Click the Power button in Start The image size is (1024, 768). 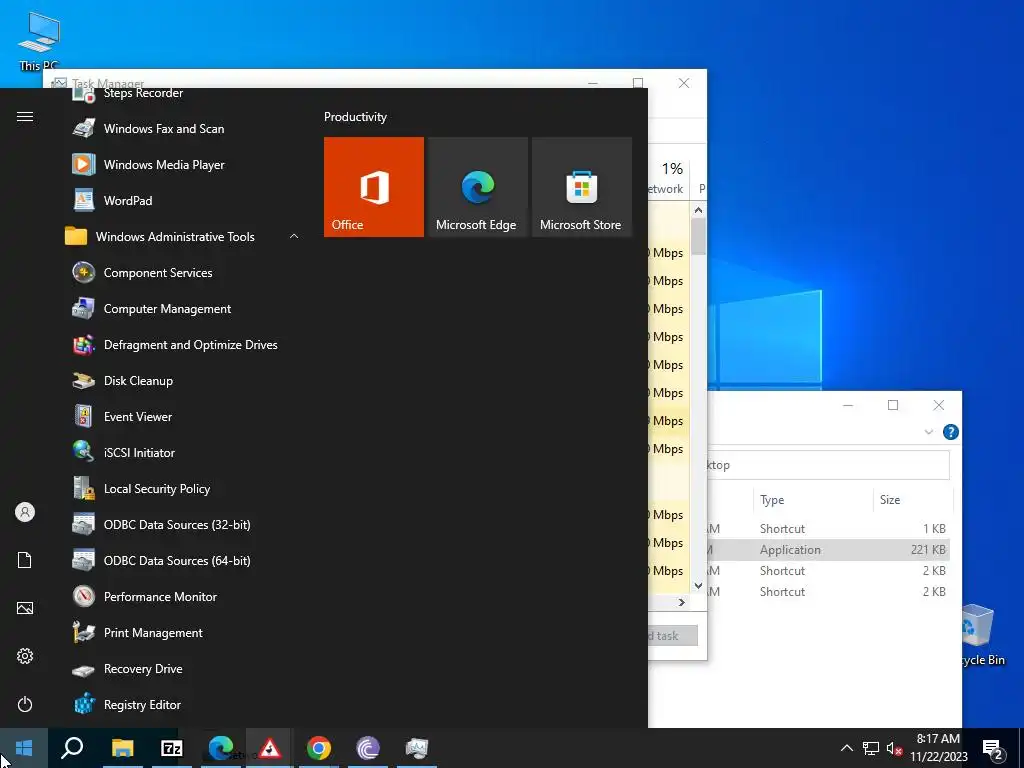click(25, 704)
